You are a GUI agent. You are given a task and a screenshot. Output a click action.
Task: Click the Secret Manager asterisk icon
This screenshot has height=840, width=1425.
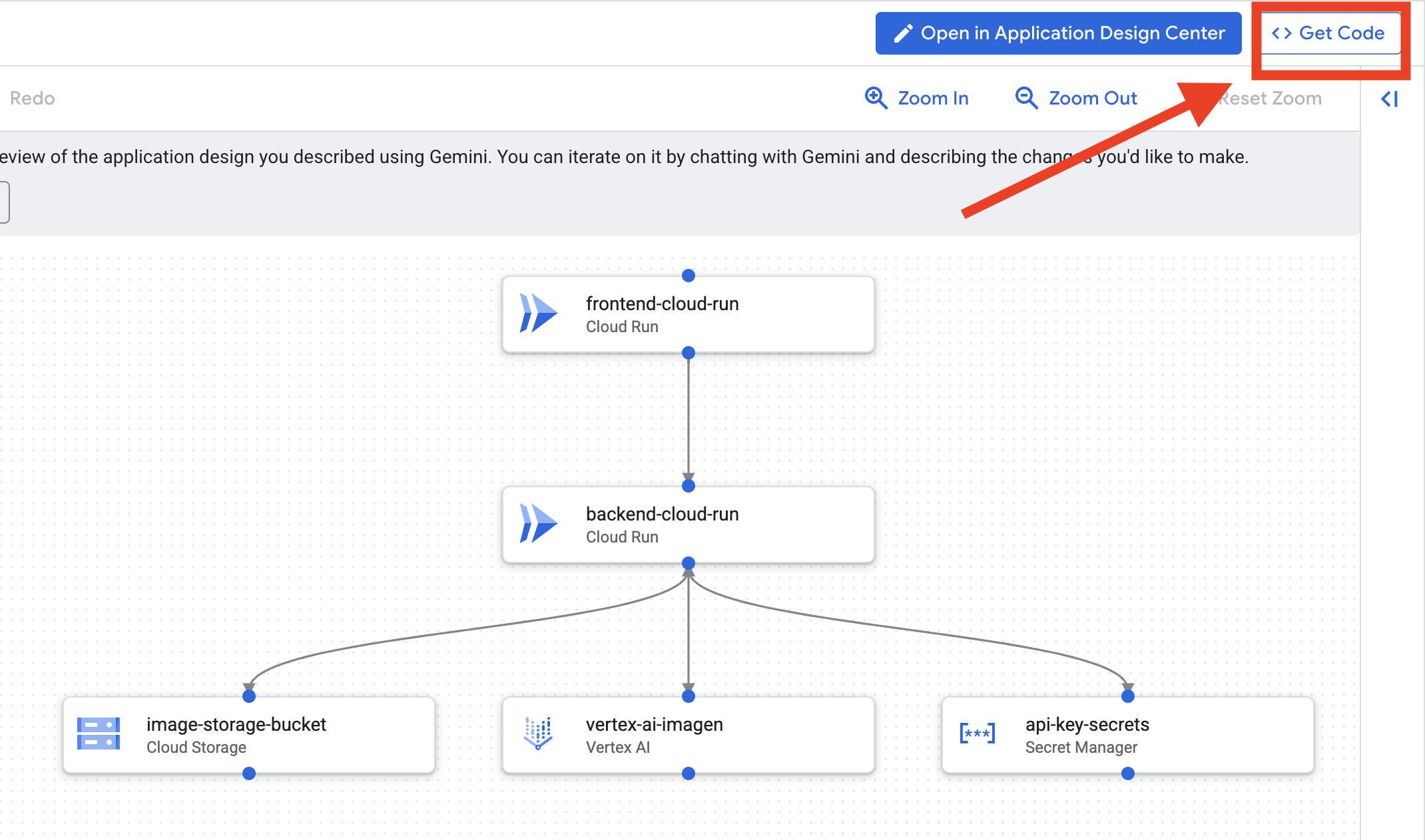[977, 734]
